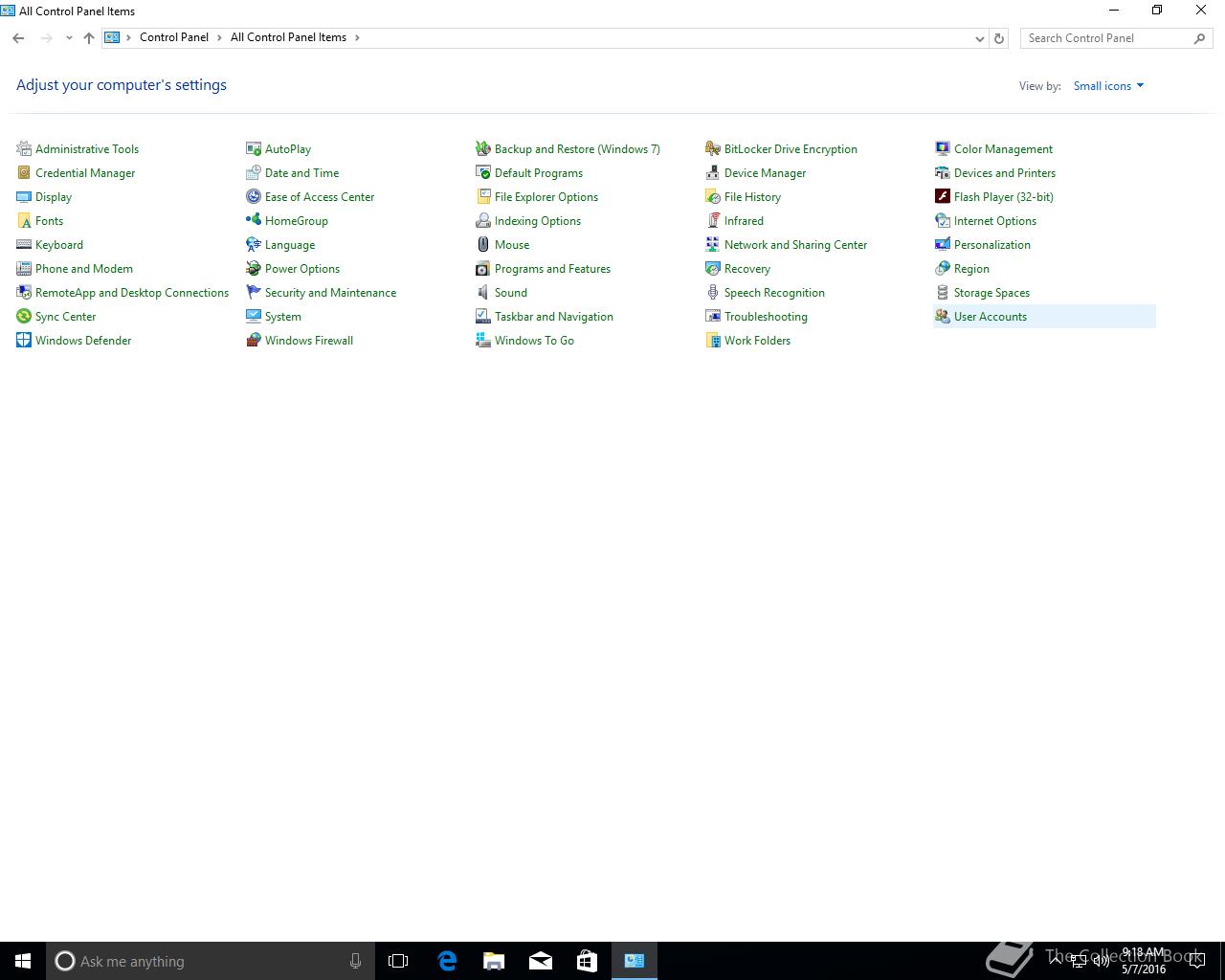Screen dimensions: 1225x980
Task: Open File Explorer from taskbar
Action: tap(494, 961)
